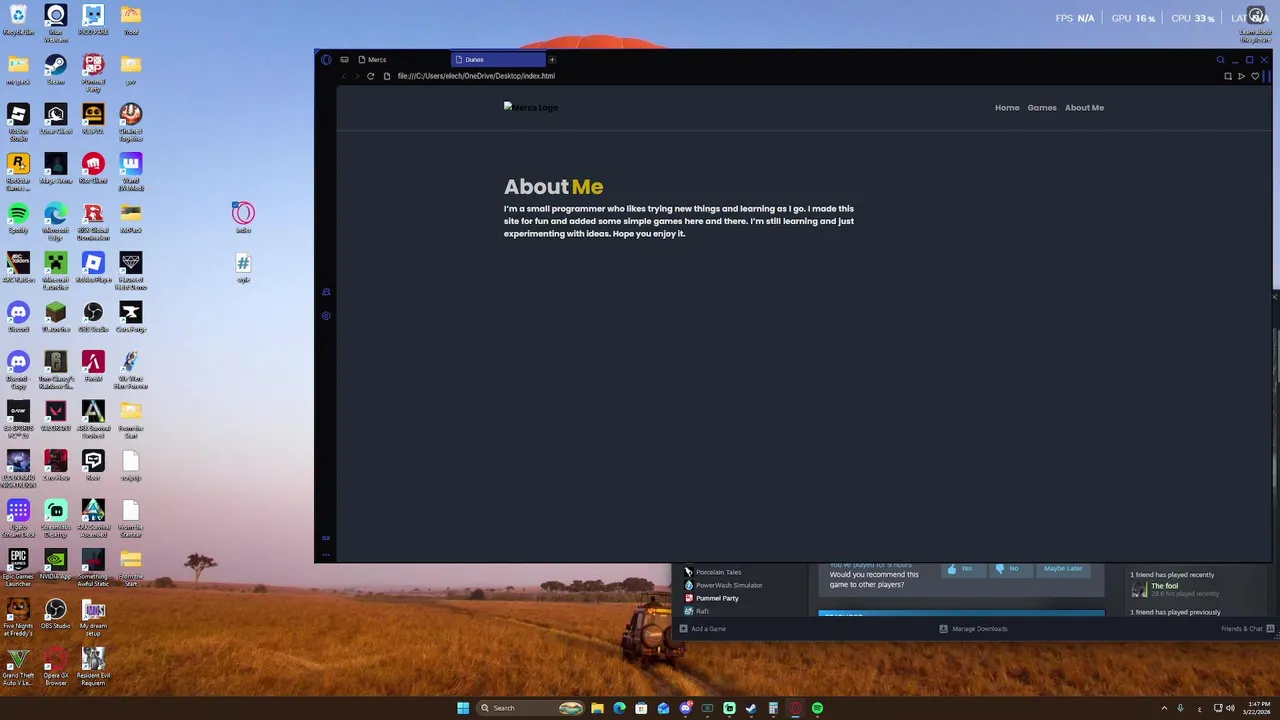1280x720 pixels.
Task: Select the index Opera file on desktop
Action: pos(243,218)
